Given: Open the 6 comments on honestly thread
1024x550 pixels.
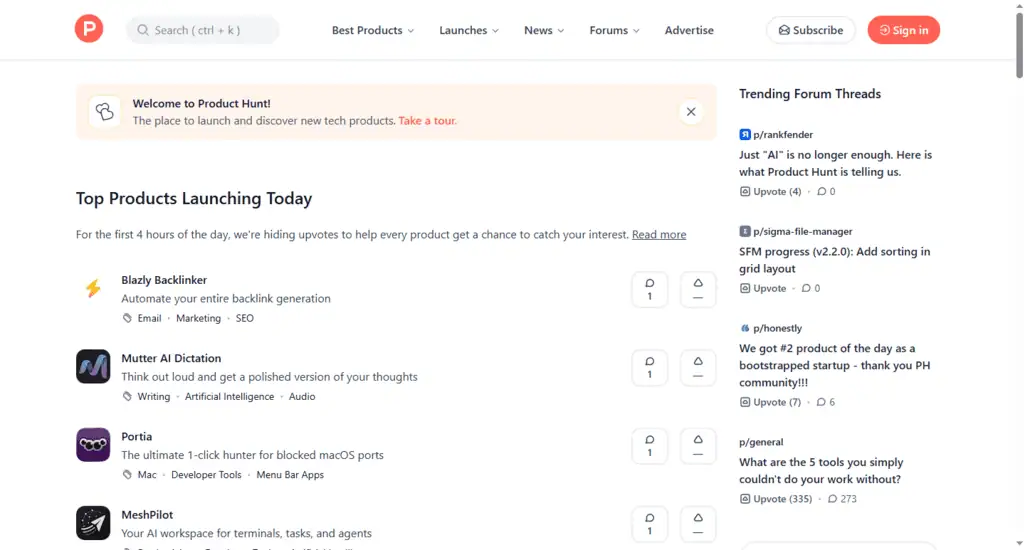Looking at the screenshot, I should [x=825, y=402].
